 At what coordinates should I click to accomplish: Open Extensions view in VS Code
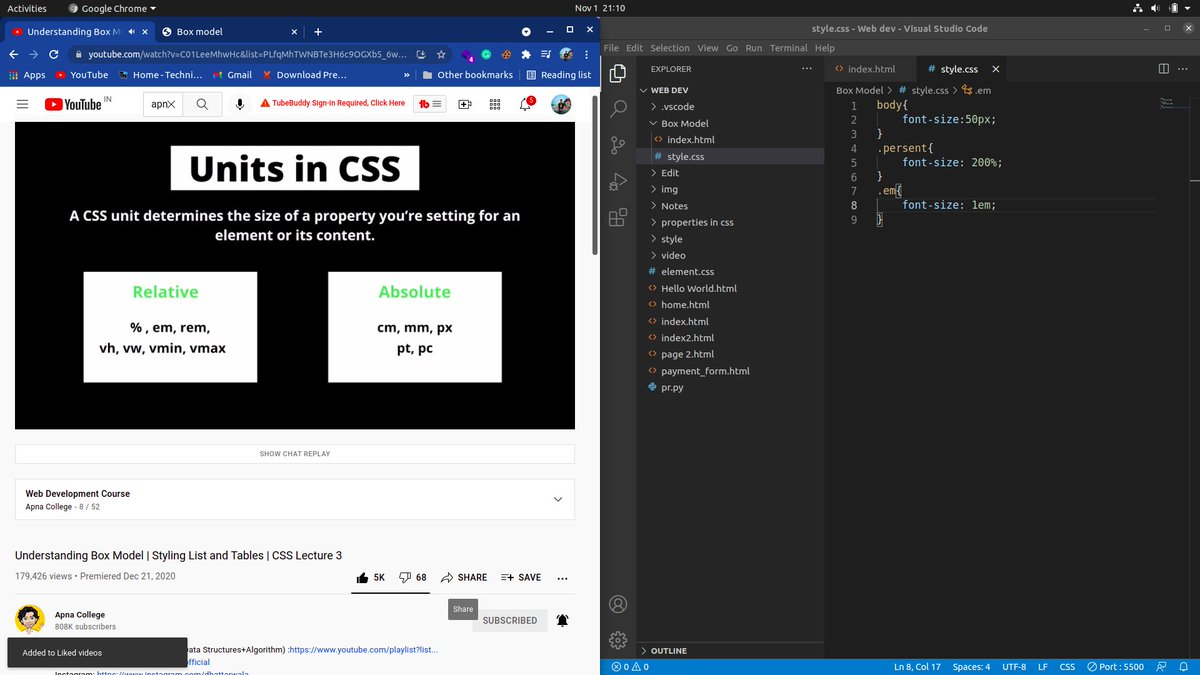click(x=618, y=218)
